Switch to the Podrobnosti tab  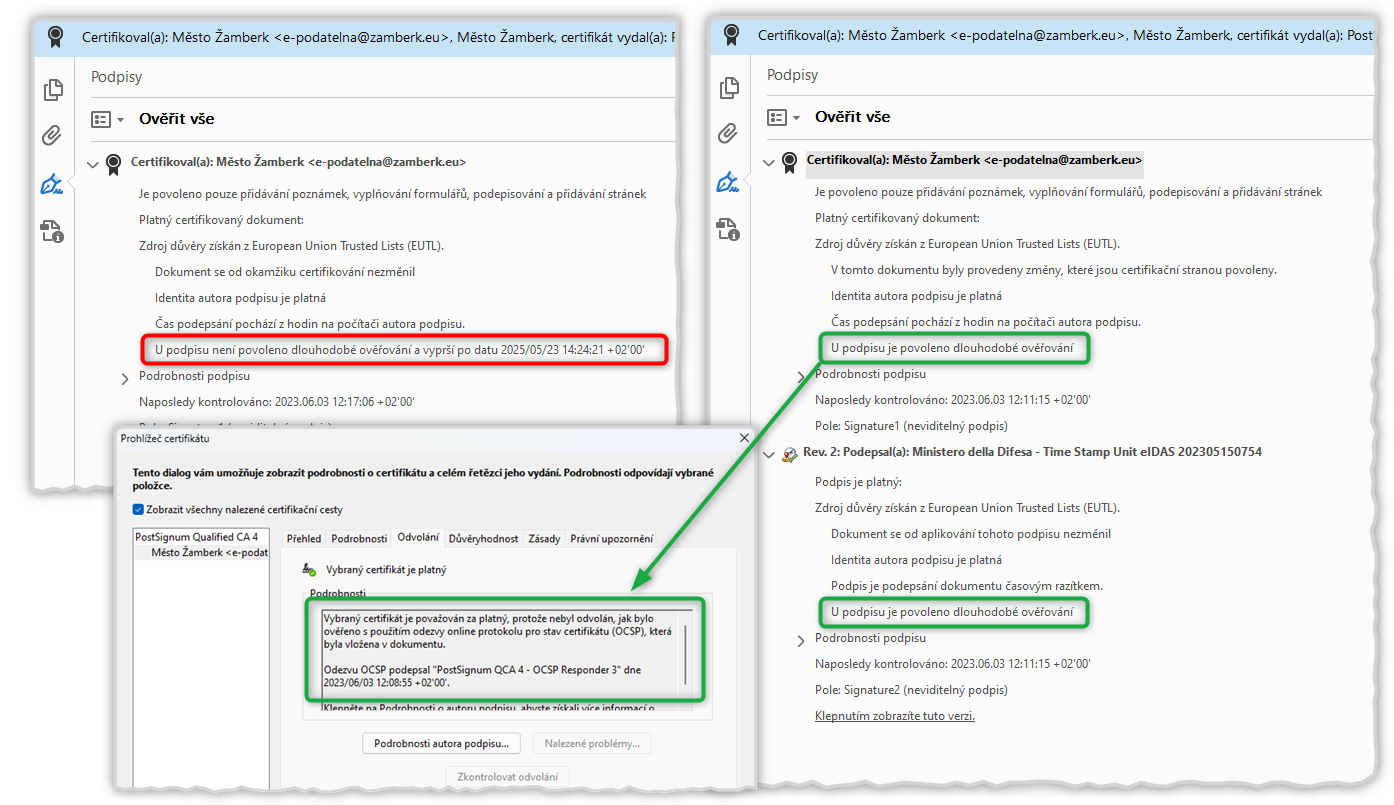[x=359, y=538]
